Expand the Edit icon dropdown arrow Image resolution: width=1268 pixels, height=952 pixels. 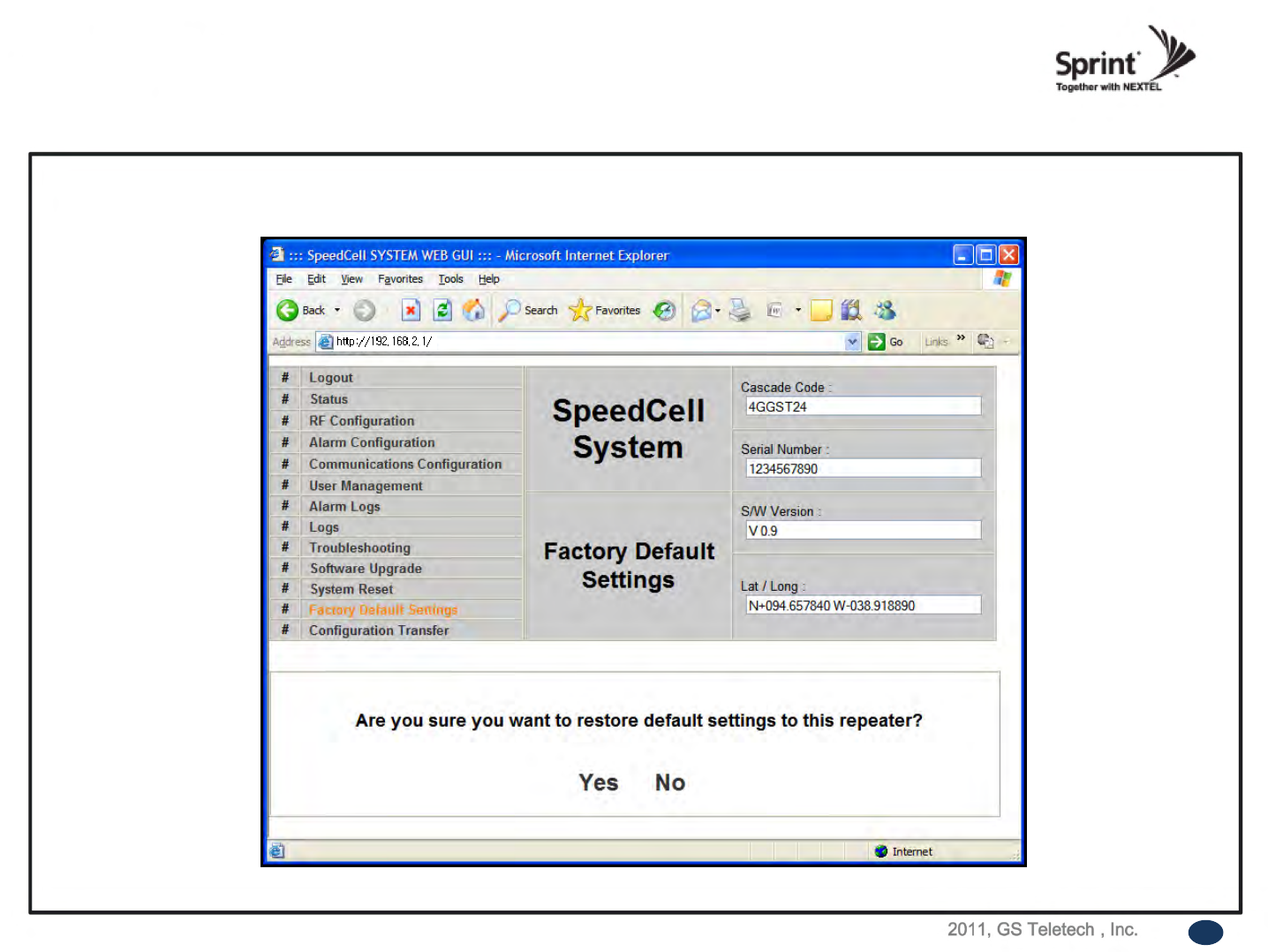798,310
